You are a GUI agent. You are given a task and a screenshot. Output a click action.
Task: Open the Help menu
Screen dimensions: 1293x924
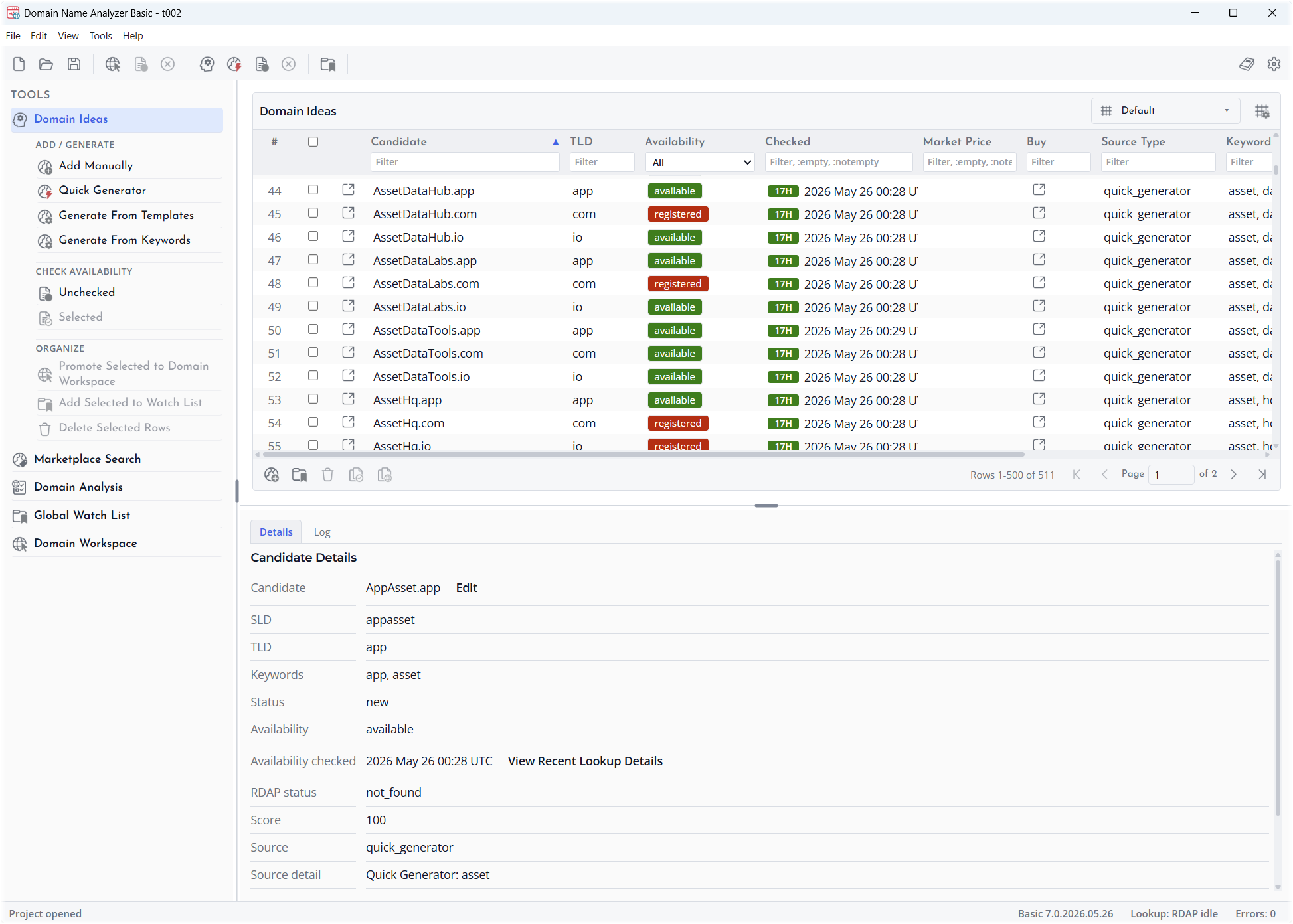tap(133, 36)
